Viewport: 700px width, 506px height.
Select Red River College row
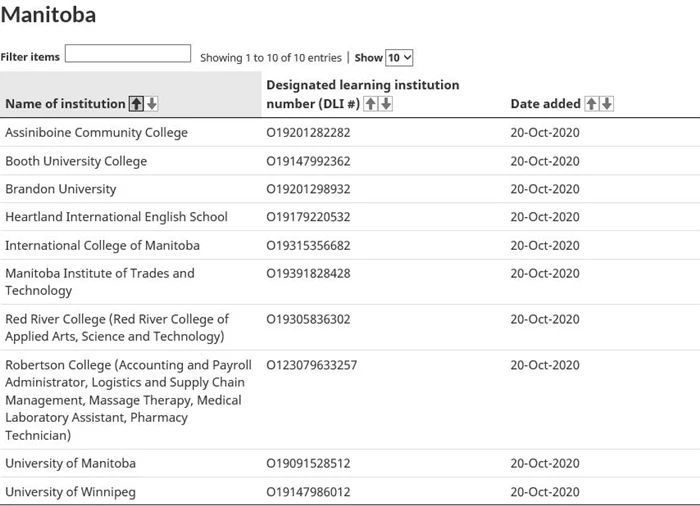[x=350, y=327]
